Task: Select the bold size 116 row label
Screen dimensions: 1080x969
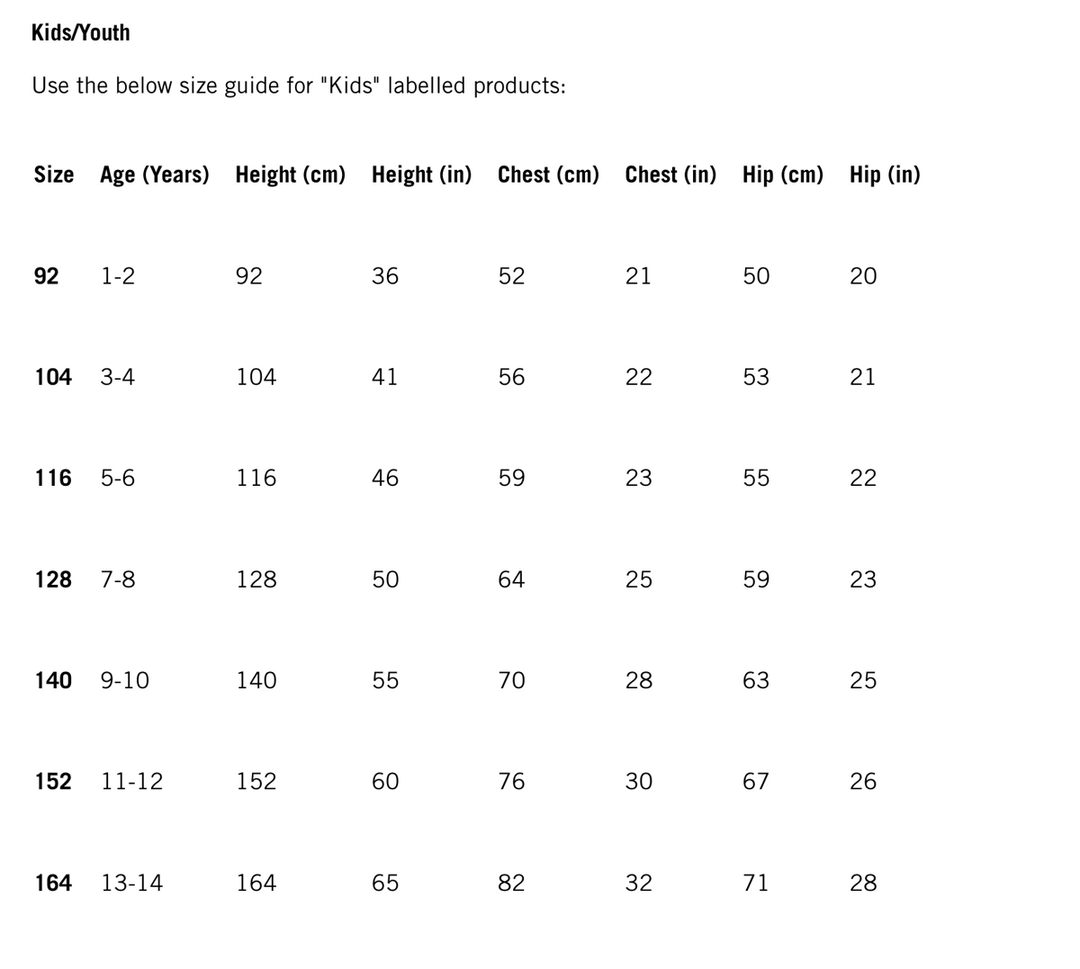Action: pos(53,478)
